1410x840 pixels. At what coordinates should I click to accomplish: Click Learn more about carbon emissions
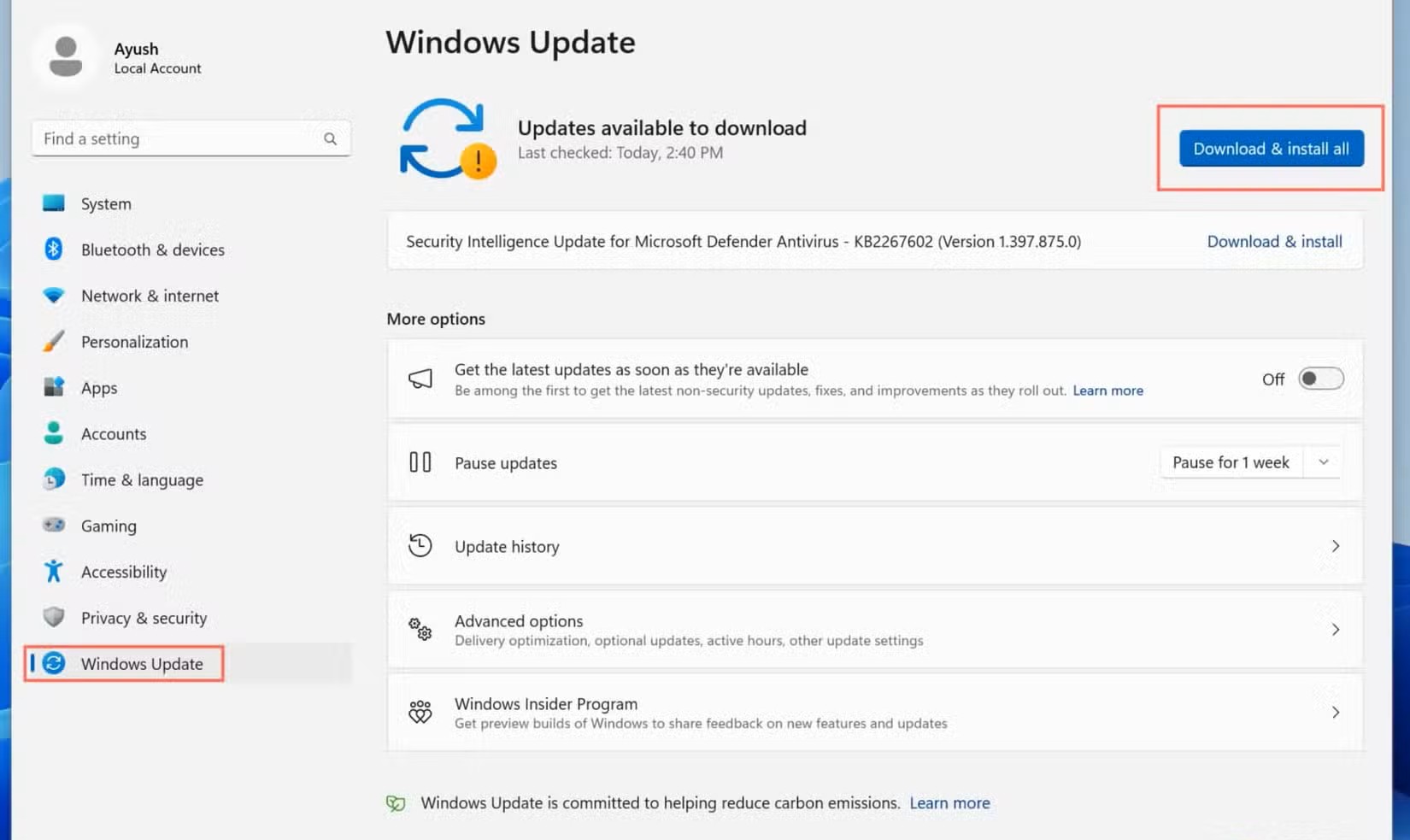click(949, 802)
